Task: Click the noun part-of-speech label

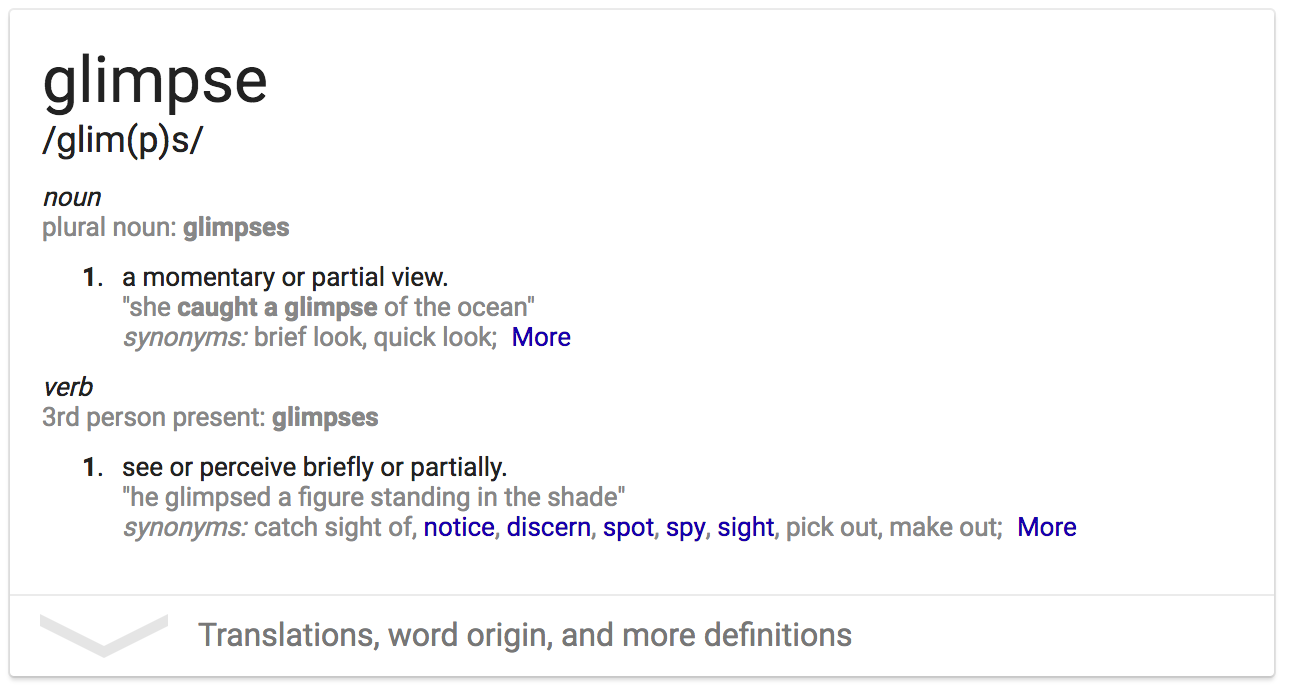Action: (72, 197)
